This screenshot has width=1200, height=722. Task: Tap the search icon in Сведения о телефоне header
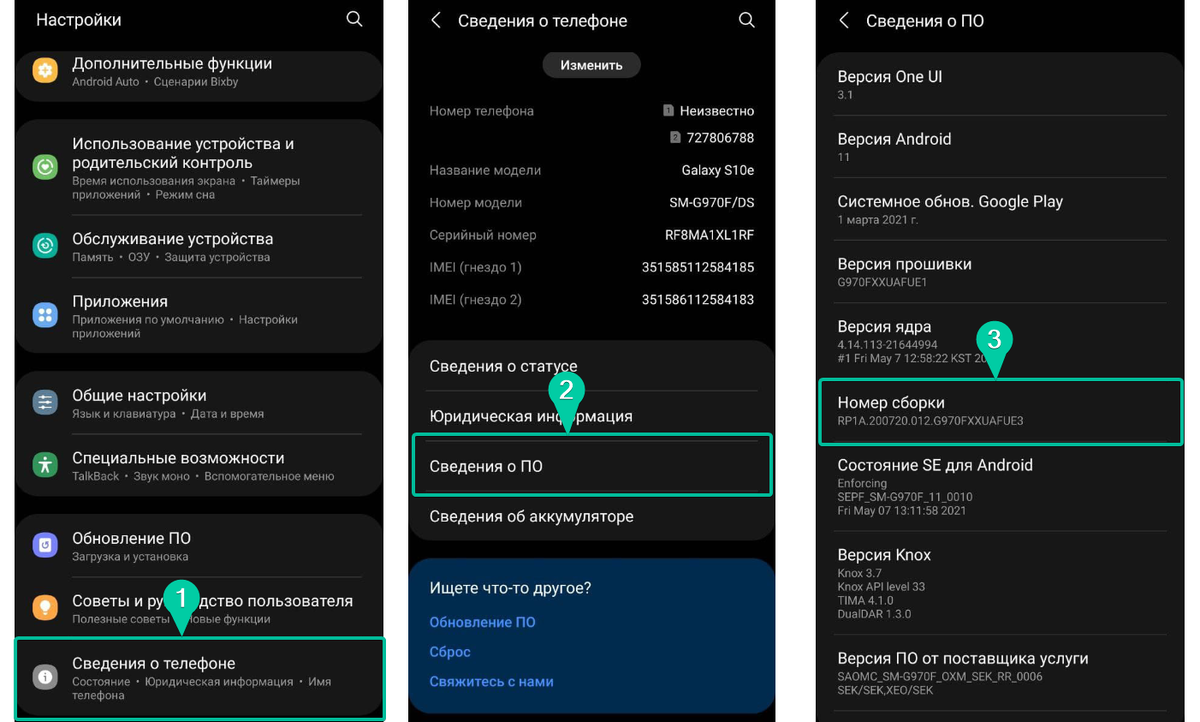click(746, 20)
